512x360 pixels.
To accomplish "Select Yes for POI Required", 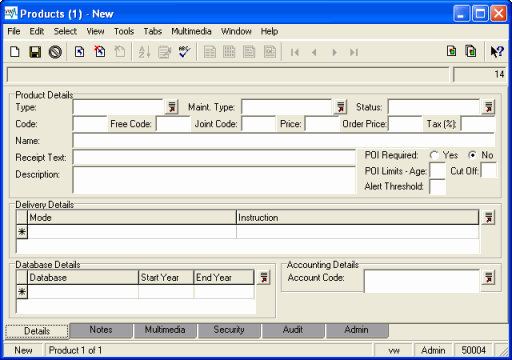I will pos(434,155).
